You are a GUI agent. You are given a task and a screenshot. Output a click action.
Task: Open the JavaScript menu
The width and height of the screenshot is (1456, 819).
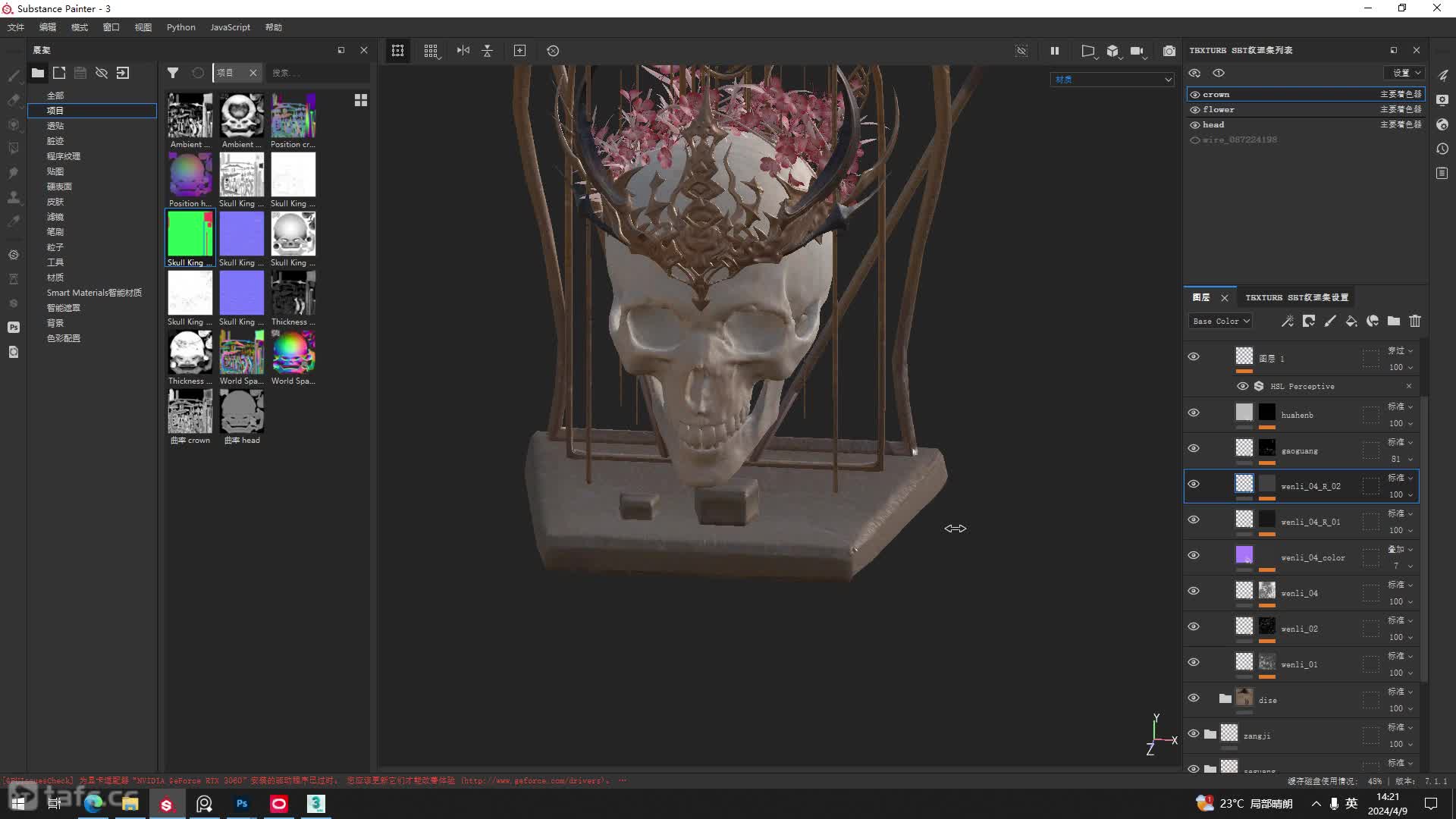230,27
